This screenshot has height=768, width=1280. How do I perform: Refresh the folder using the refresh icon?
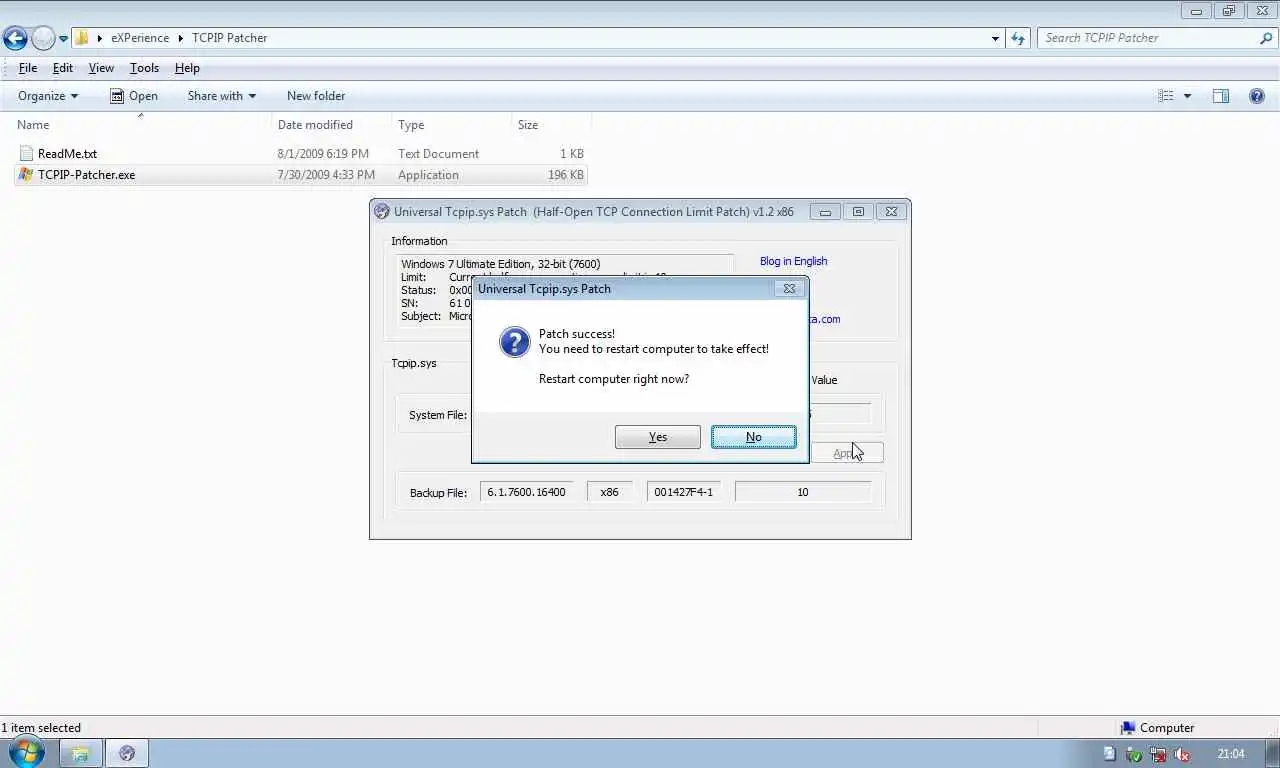1018,38
